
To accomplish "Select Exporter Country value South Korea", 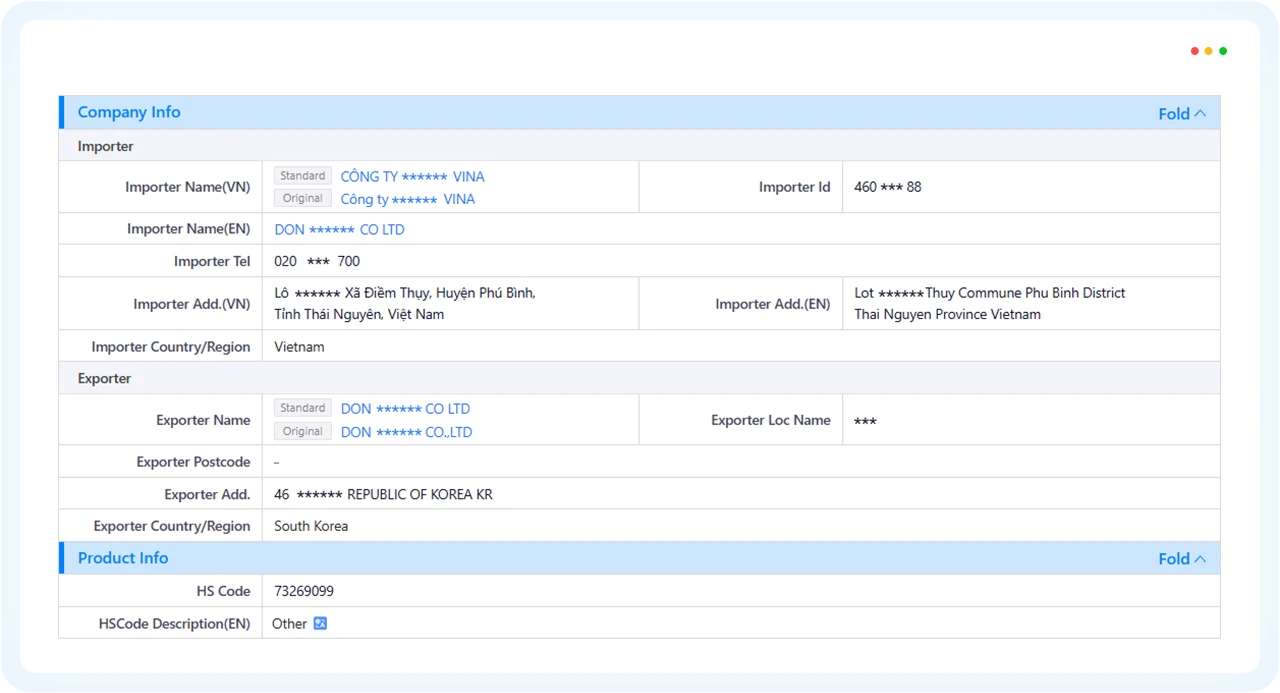I will tap(311, 526).
